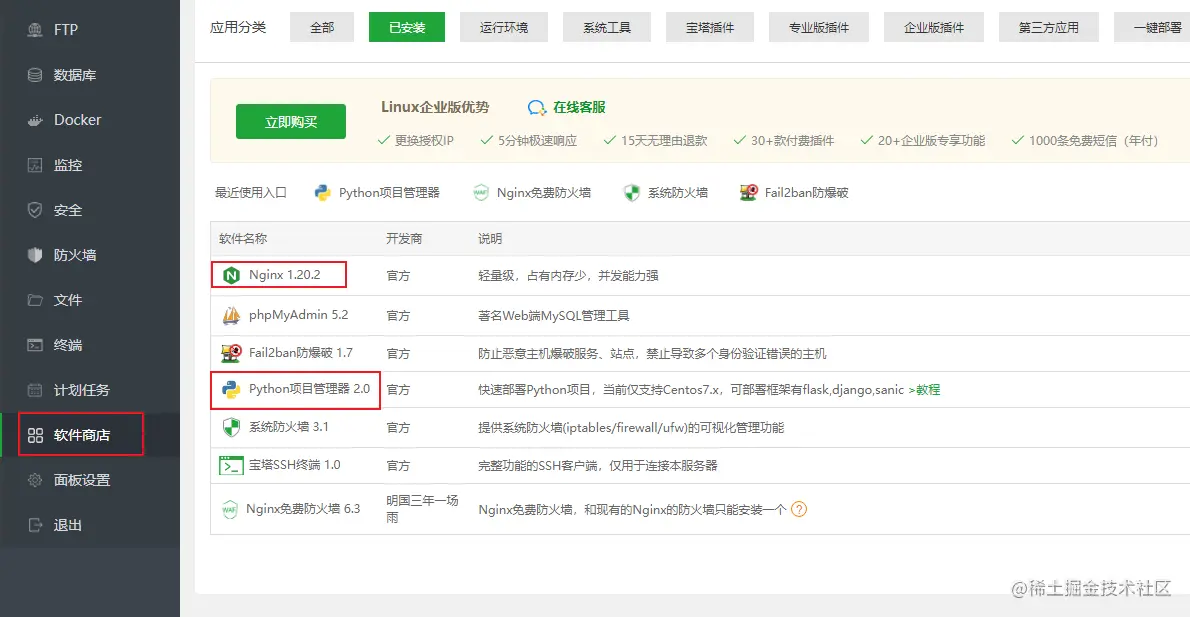Open the Nginx免费防火墙 6.3 software entry
The height and width of the screenshot is (617, 1190).
pos(303,508)
